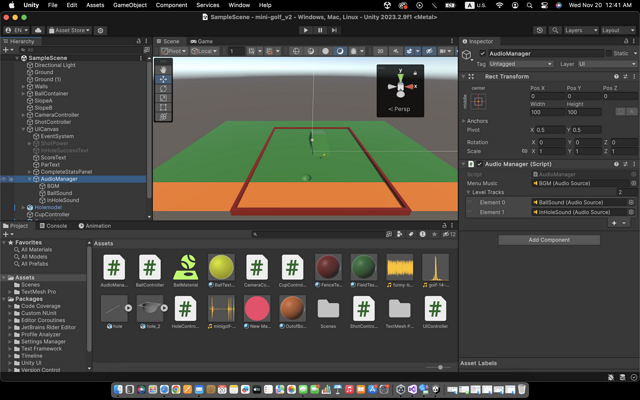Viewport: 640px width, 400px height.
Task: Open the Pivot dropdown
Action: click(x=174, y=51)
